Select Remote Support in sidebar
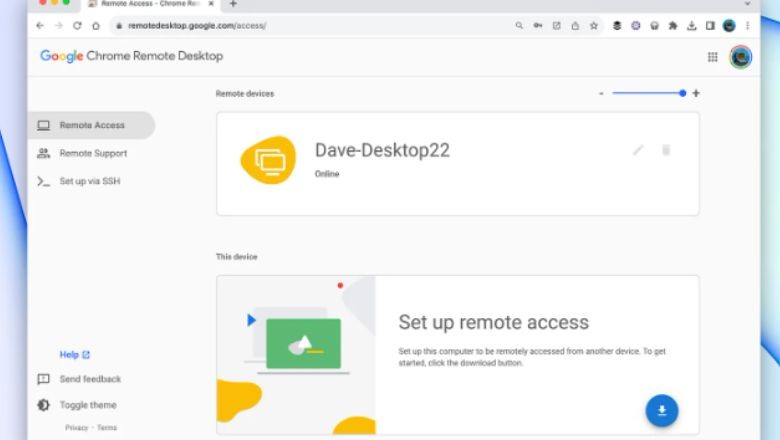This screenshot has width=780, height=440. click(92, 153)
